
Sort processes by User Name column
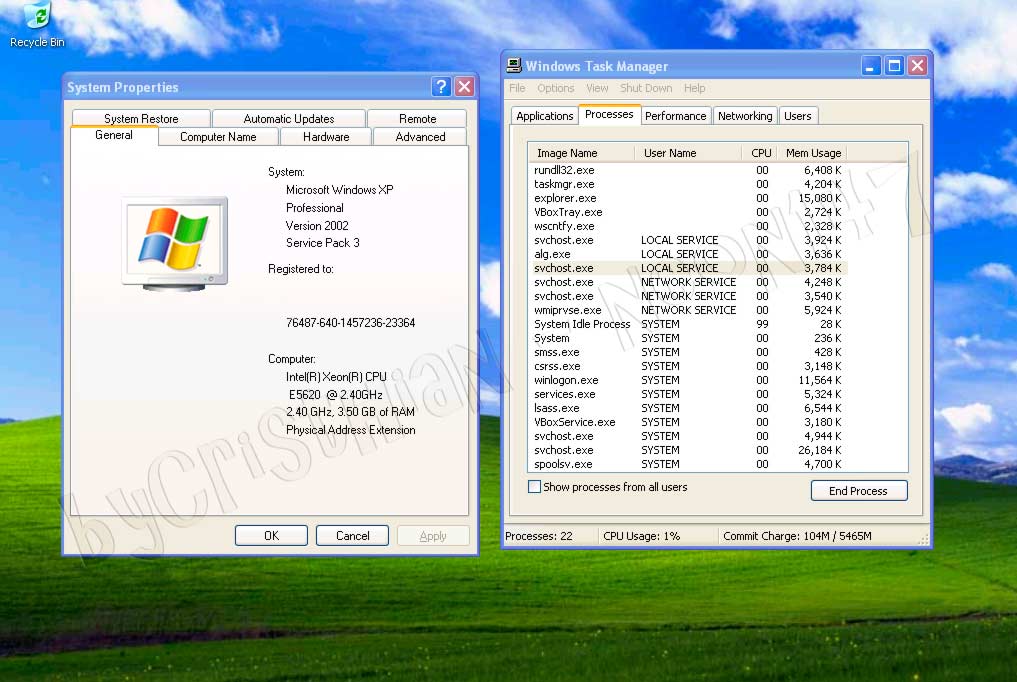(688, 153)
